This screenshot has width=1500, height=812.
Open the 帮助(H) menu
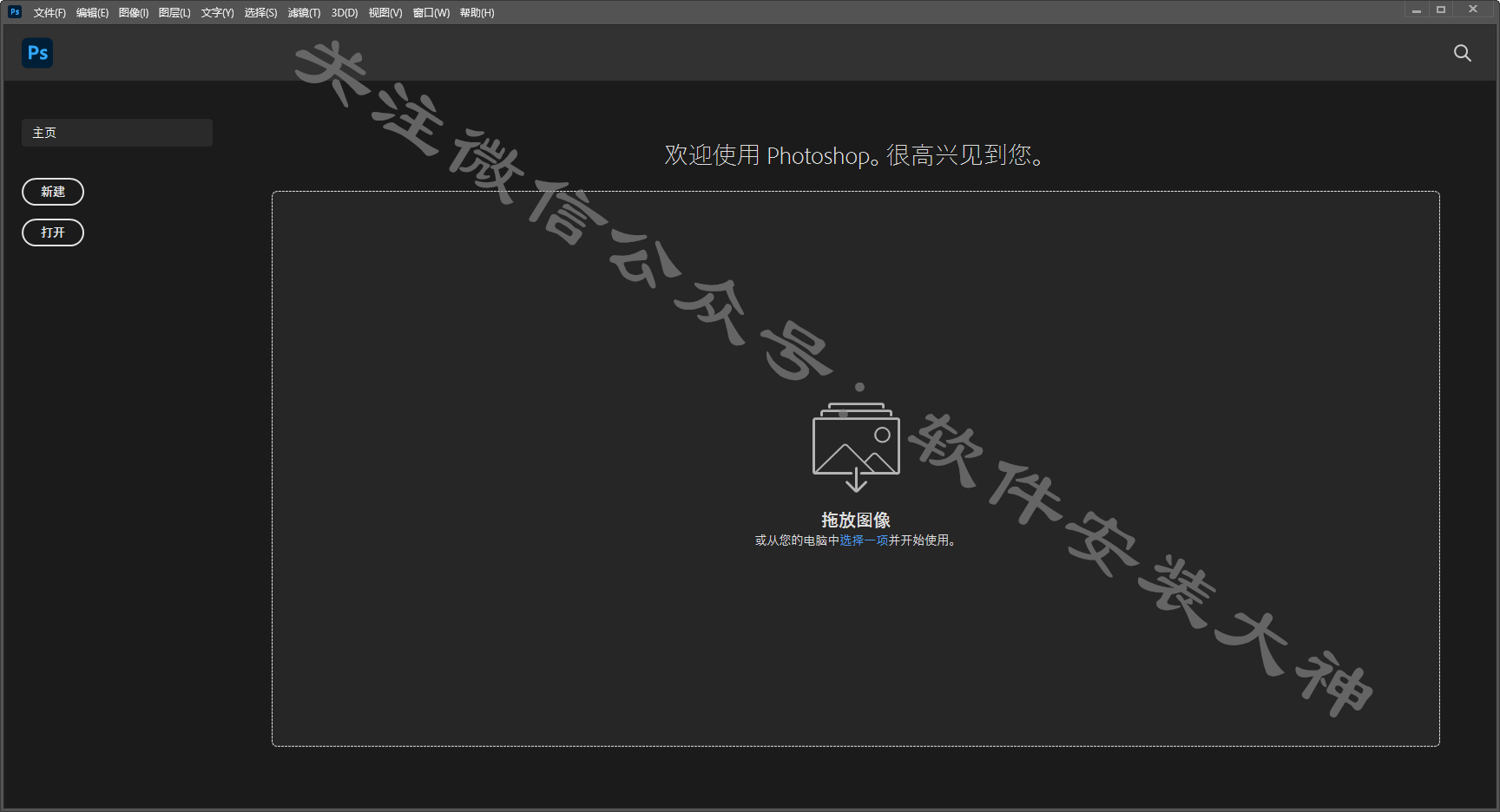pyautogui.click(x=477, y=13)
